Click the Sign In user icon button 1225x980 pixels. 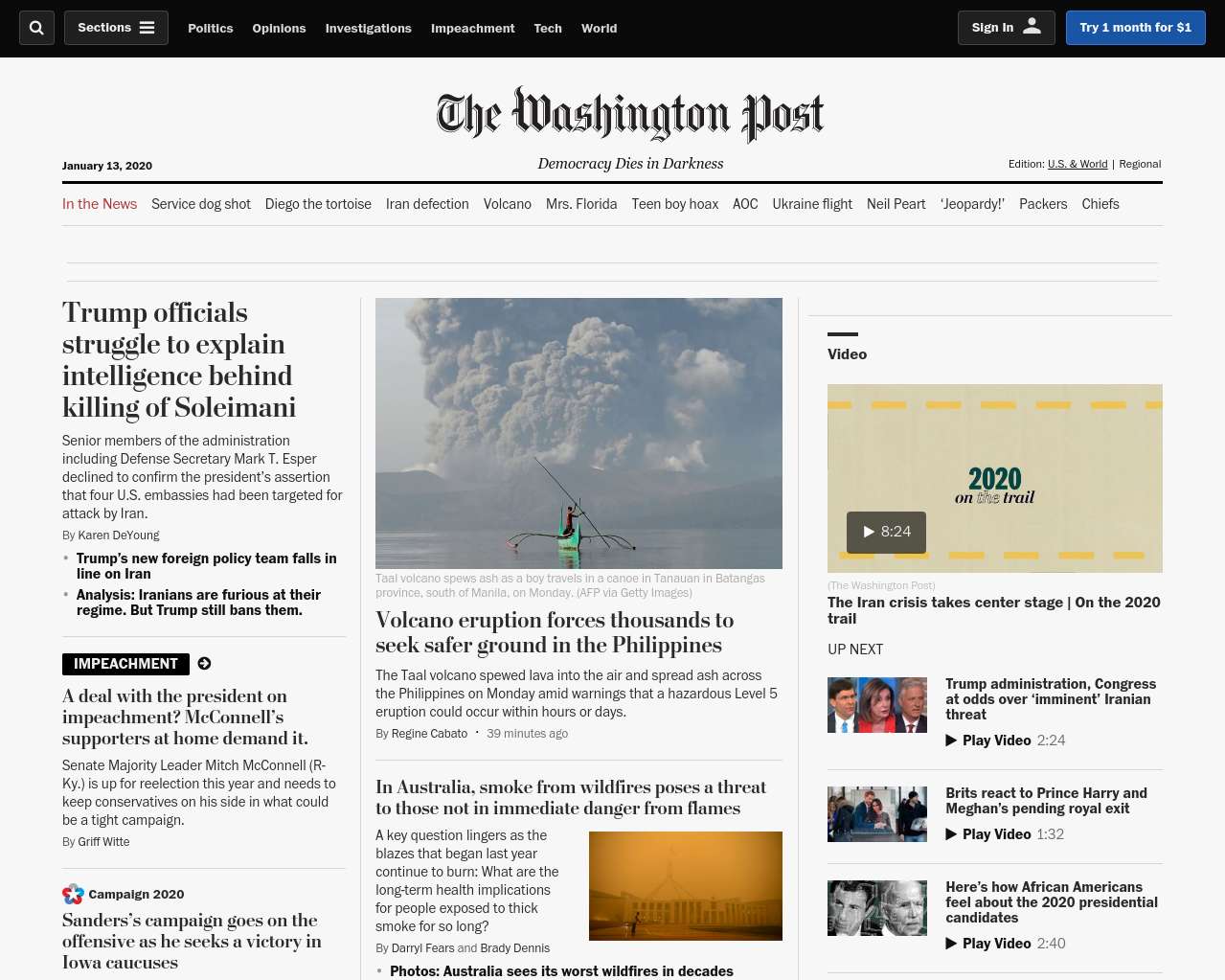[1006, 28]
